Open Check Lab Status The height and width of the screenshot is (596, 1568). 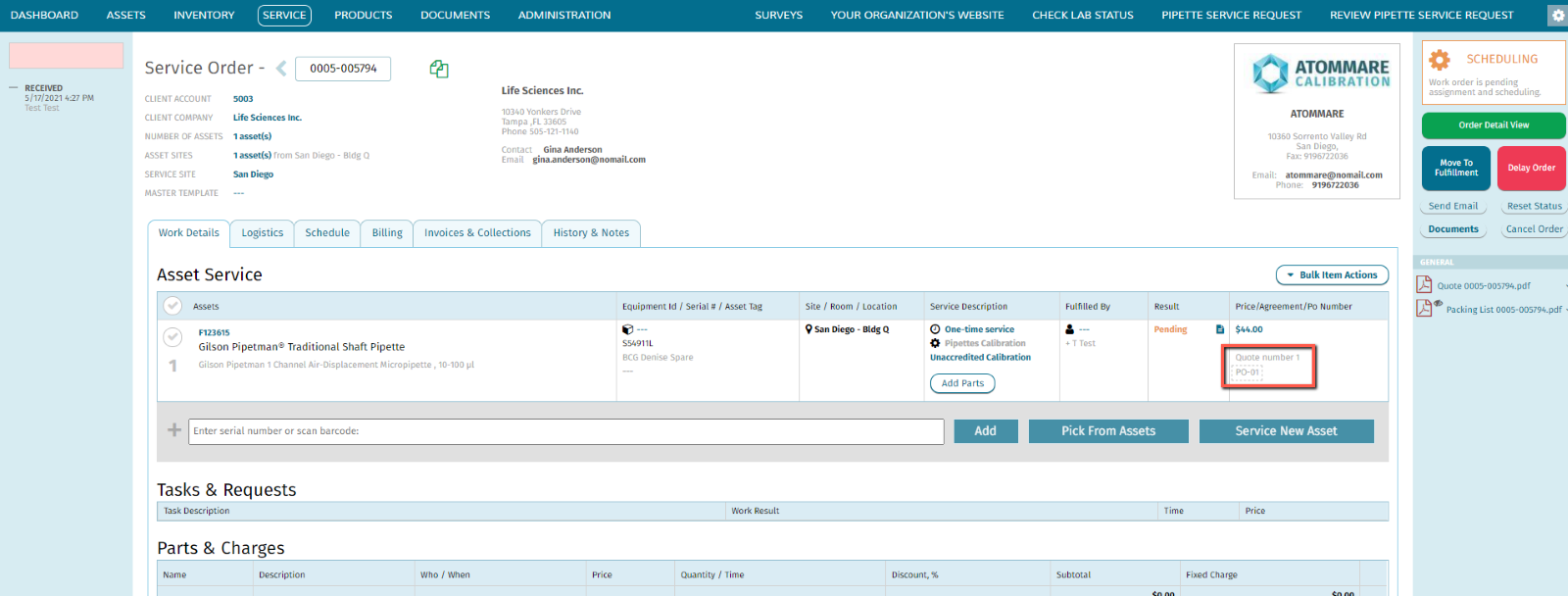point(1083,15)
